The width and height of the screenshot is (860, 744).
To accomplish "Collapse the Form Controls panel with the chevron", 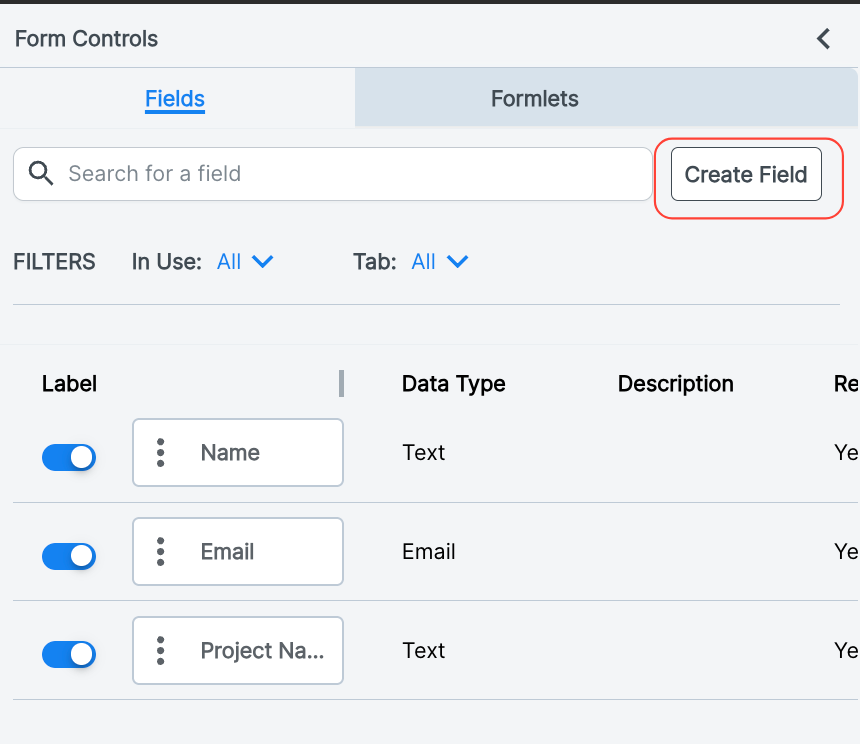I will coord(823,39).
